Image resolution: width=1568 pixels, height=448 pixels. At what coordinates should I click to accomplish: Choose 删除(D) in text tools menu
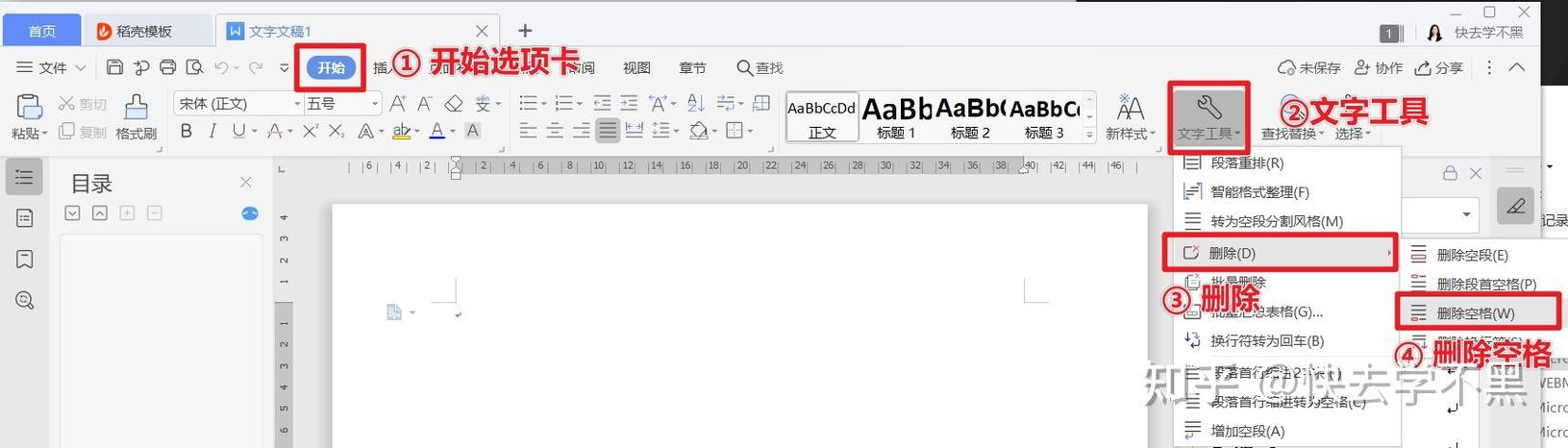point(1280,253)
